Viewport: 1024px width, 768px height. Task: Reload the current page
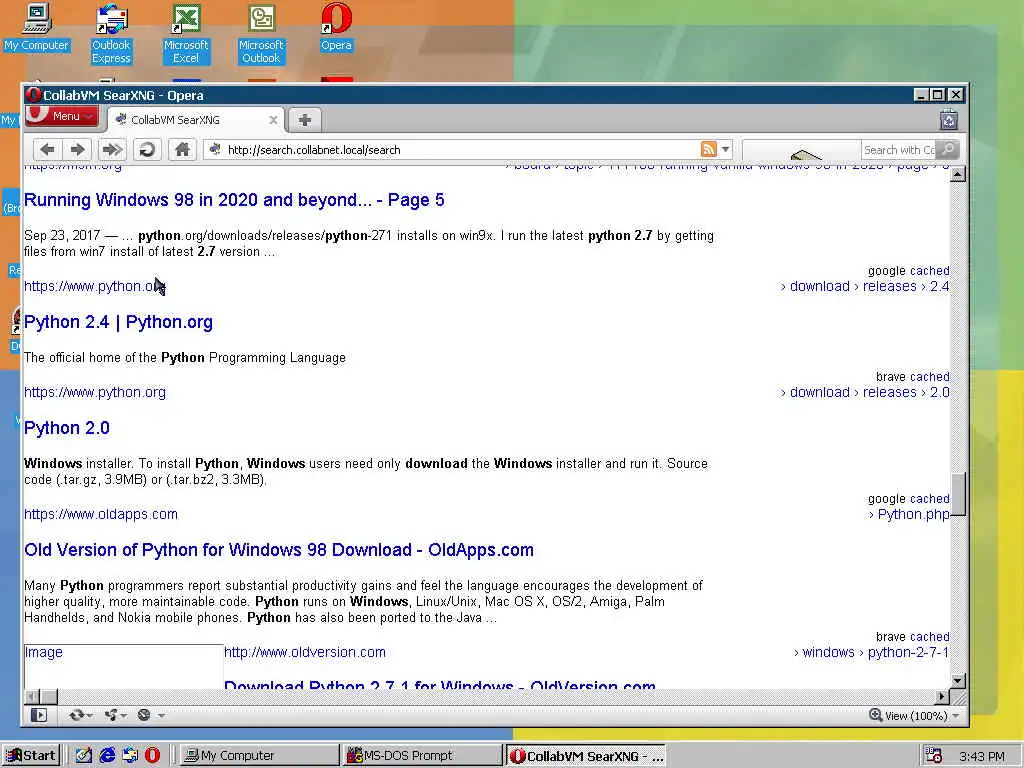147,150
